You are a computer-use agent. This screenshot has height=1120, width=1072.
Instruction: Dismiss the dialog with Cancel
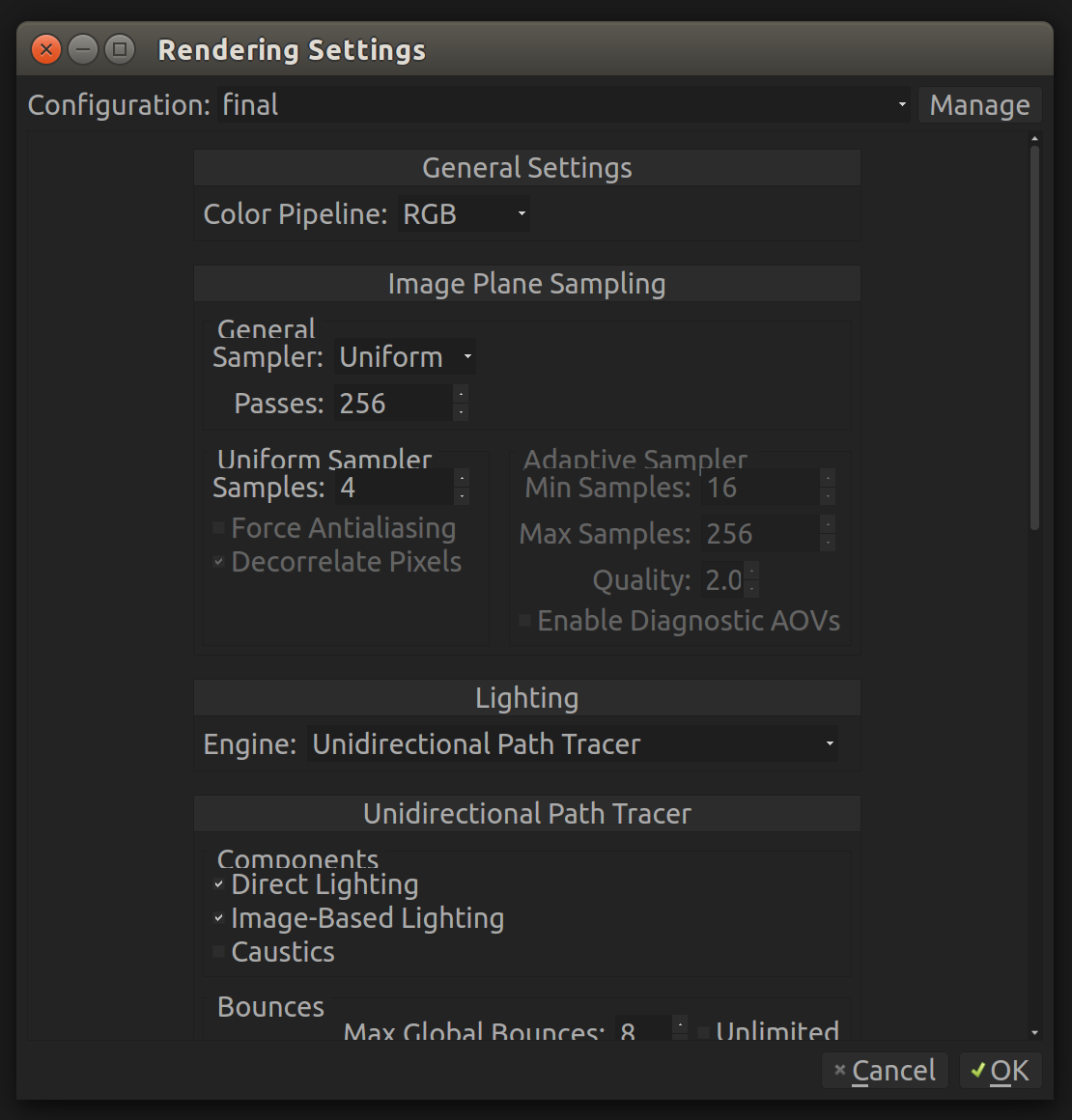(884, 1070)
